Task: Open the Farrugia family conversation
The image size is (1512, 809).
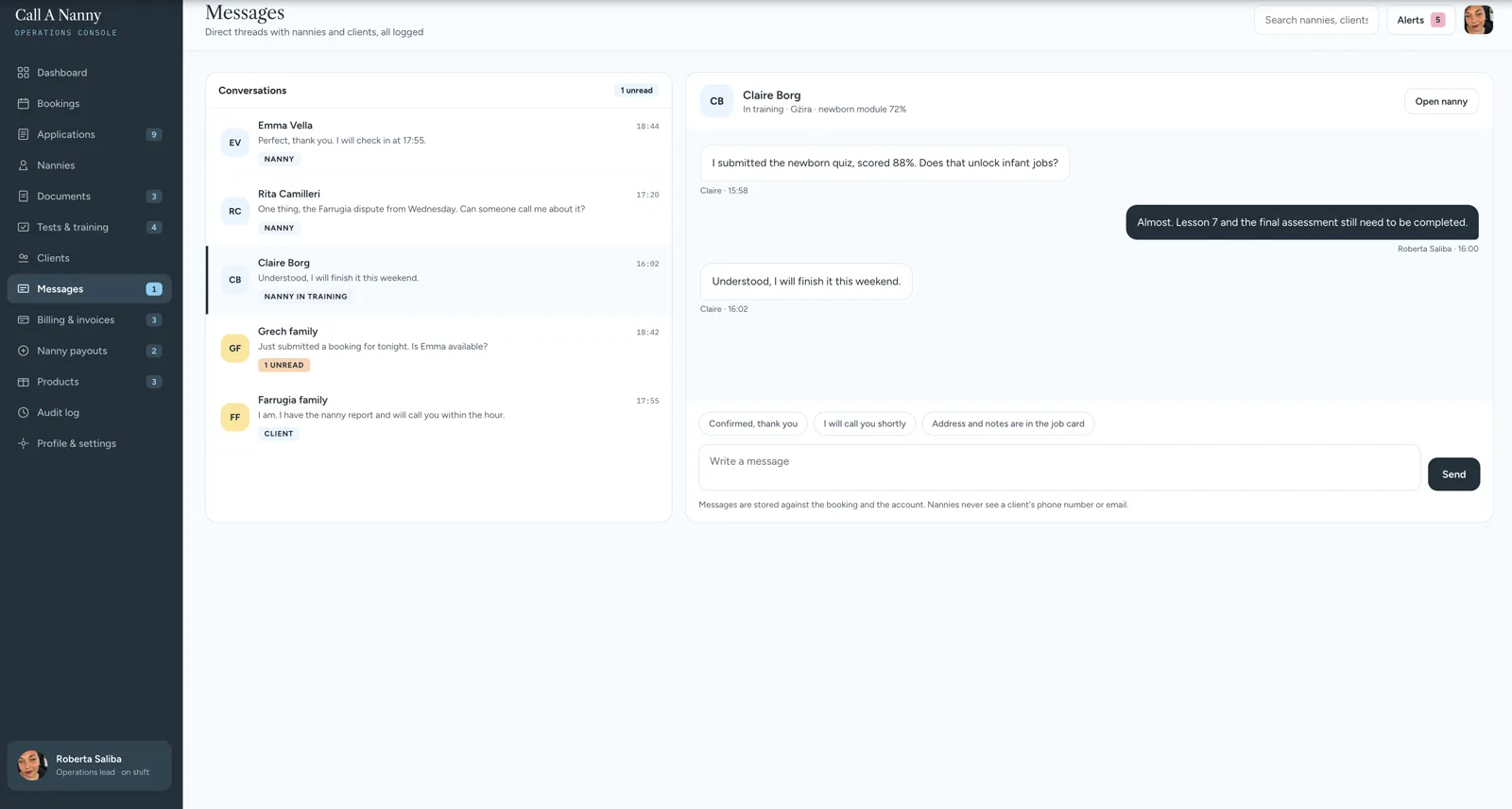Action: click(x=438, y=417)
